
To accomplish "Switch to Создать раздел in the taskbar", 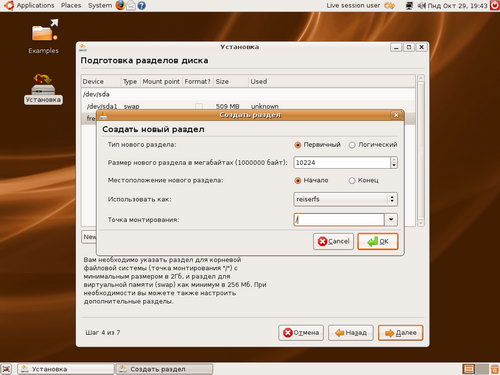I will pos(164,369).
